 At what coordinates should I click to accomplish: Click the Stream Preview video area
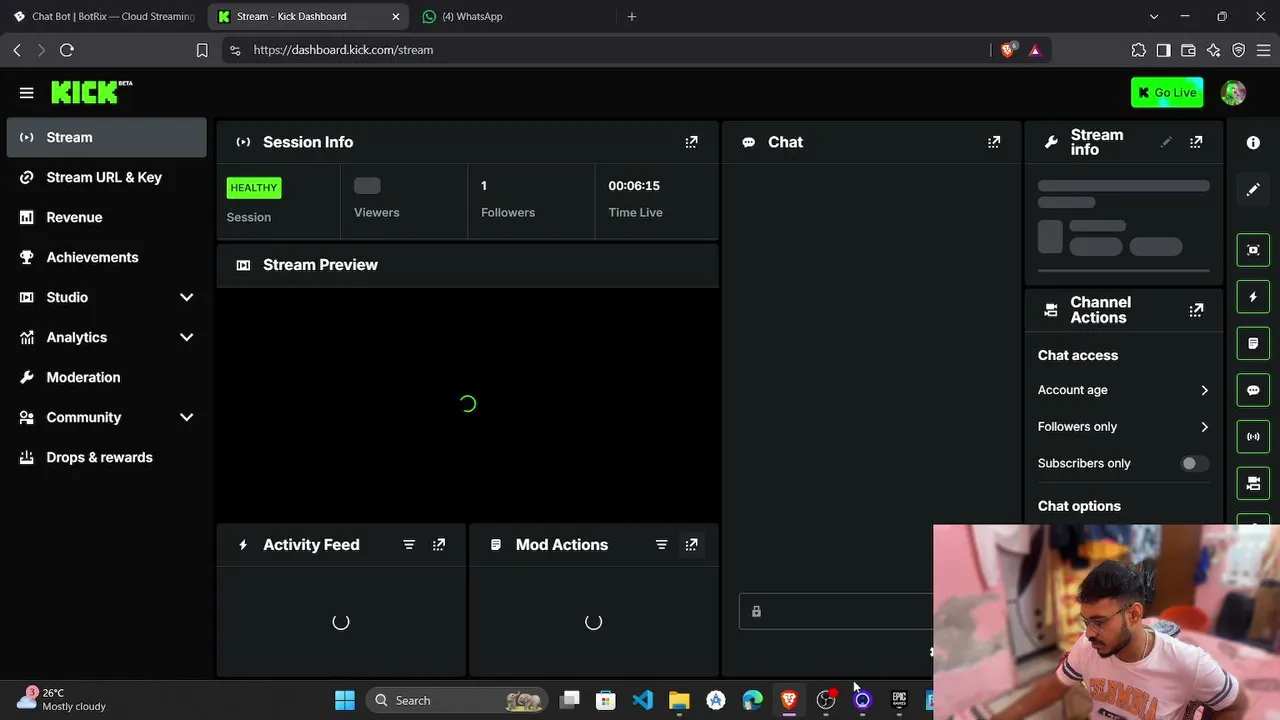click(x=468, y=404)
